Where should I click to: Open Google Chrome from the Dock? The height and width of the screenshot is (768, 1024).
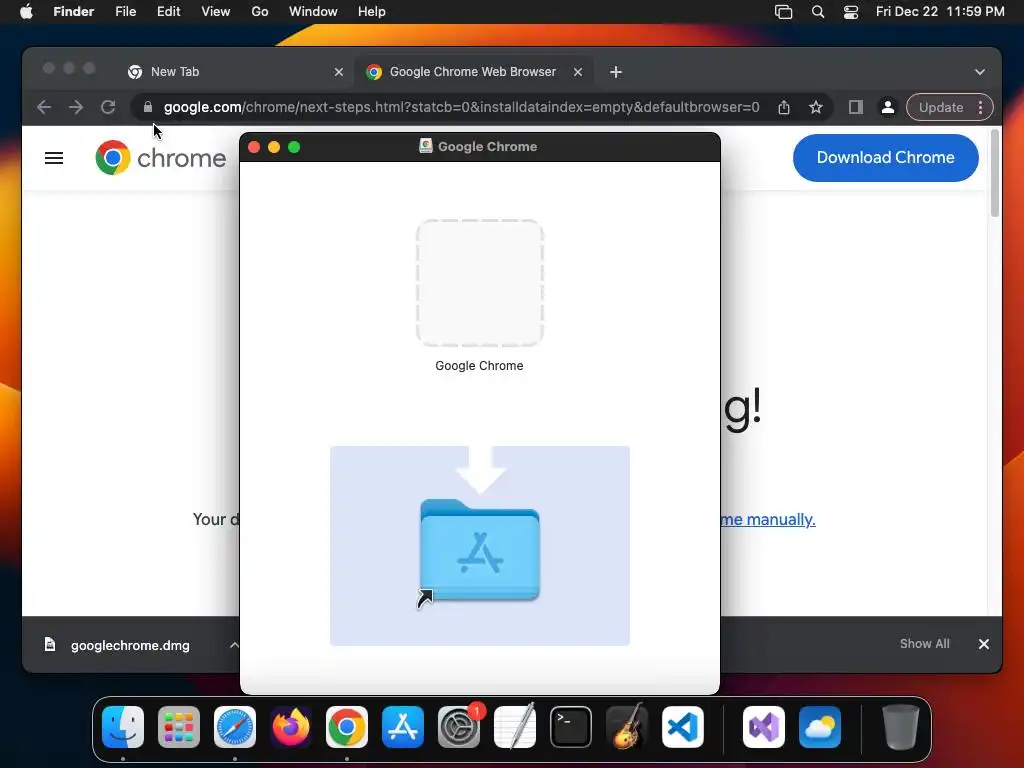click(x=347, y=727)
